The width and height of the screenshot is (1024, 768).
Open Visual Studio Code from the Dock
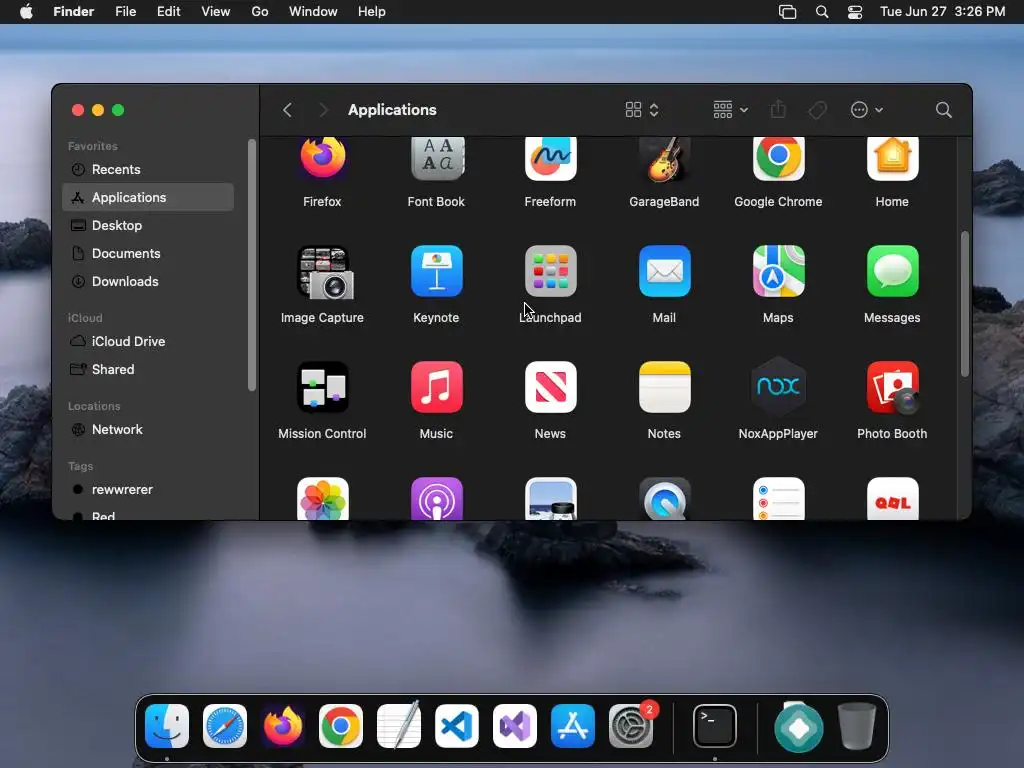click(456, 726)
